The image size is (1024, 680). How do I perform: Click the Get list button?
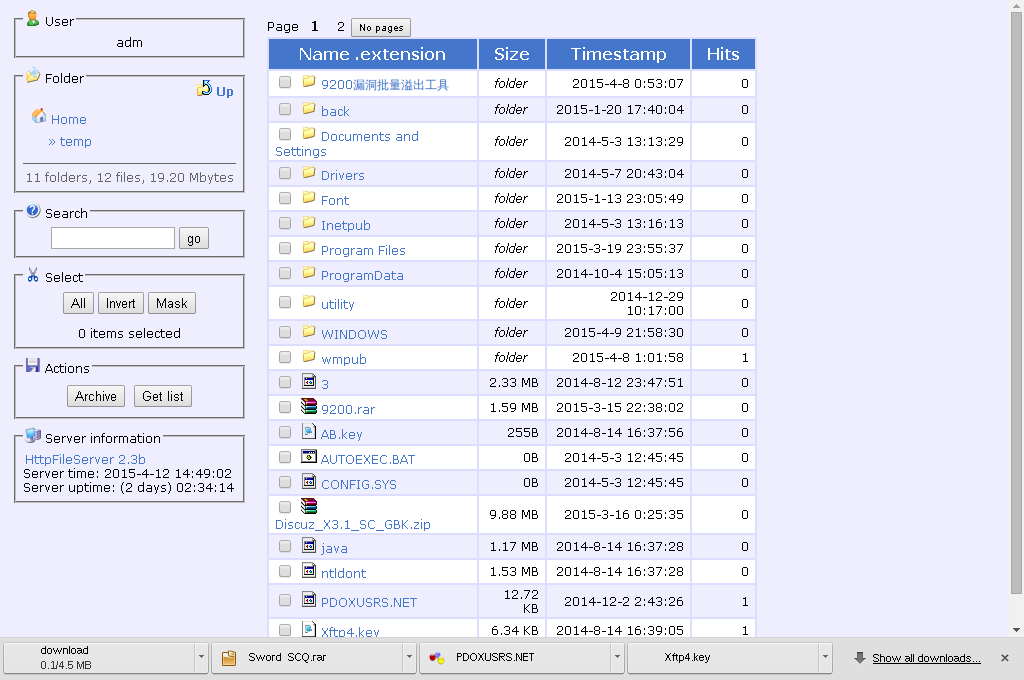click(163, 397)
